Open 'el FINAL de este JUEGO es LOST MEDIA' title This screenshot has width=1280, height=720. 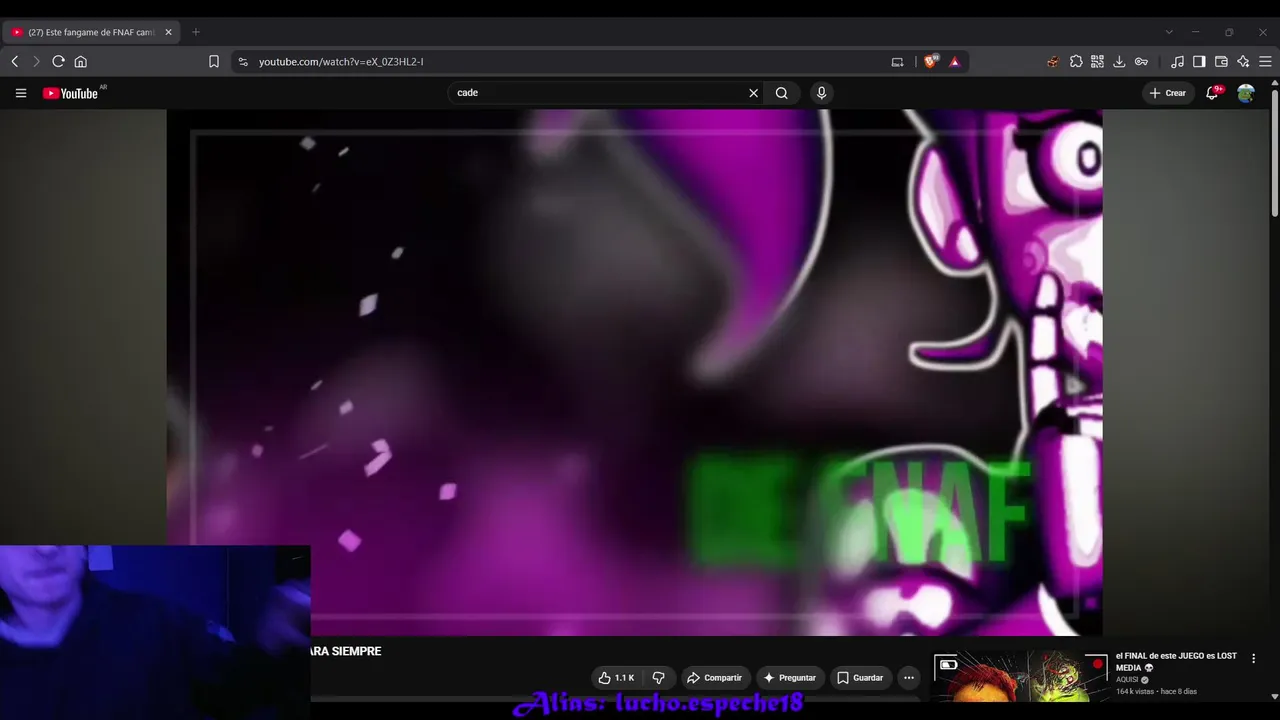point(1176,662)
